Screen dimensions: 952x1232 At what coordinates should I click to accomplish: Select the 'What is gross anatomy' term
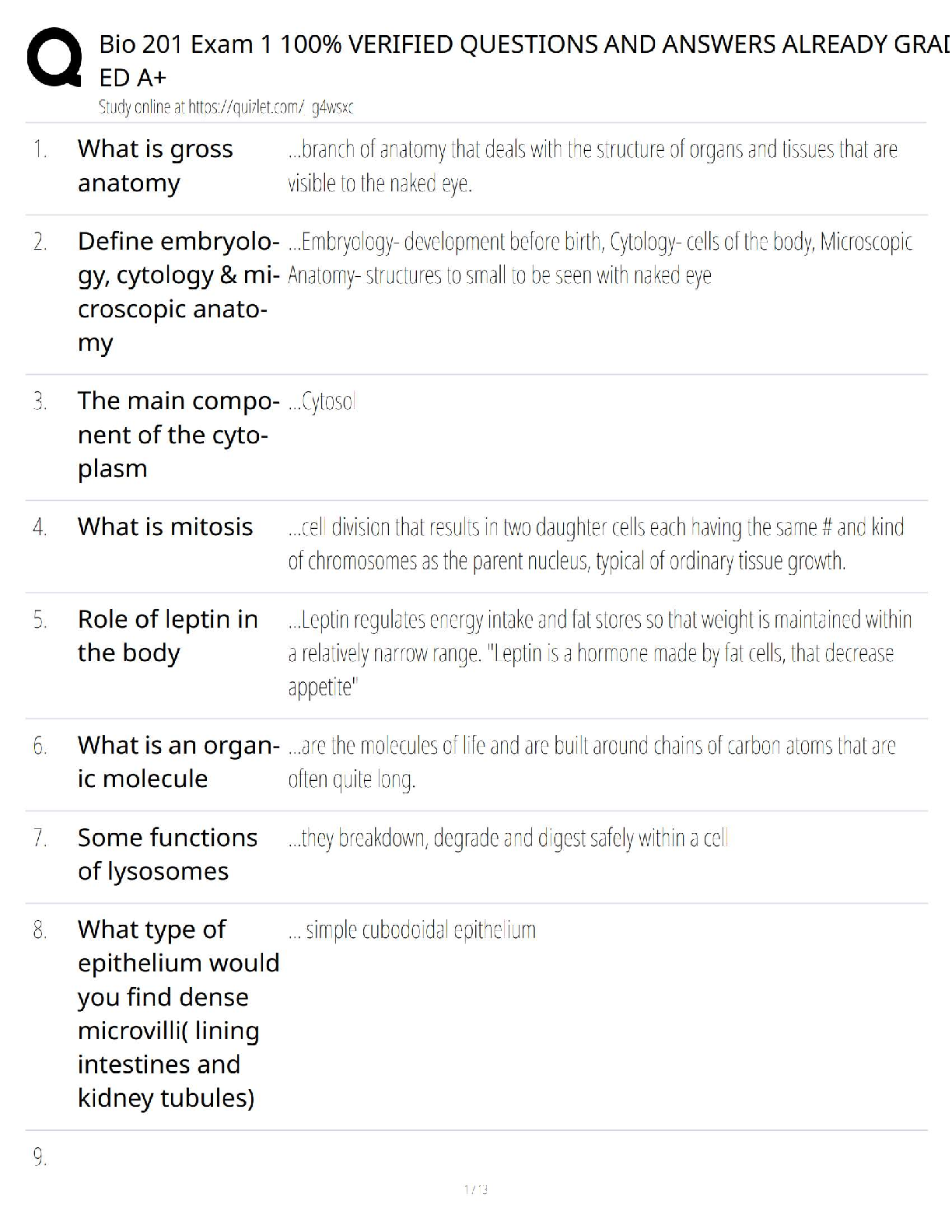pyautogui.click(x=156, y=166)
